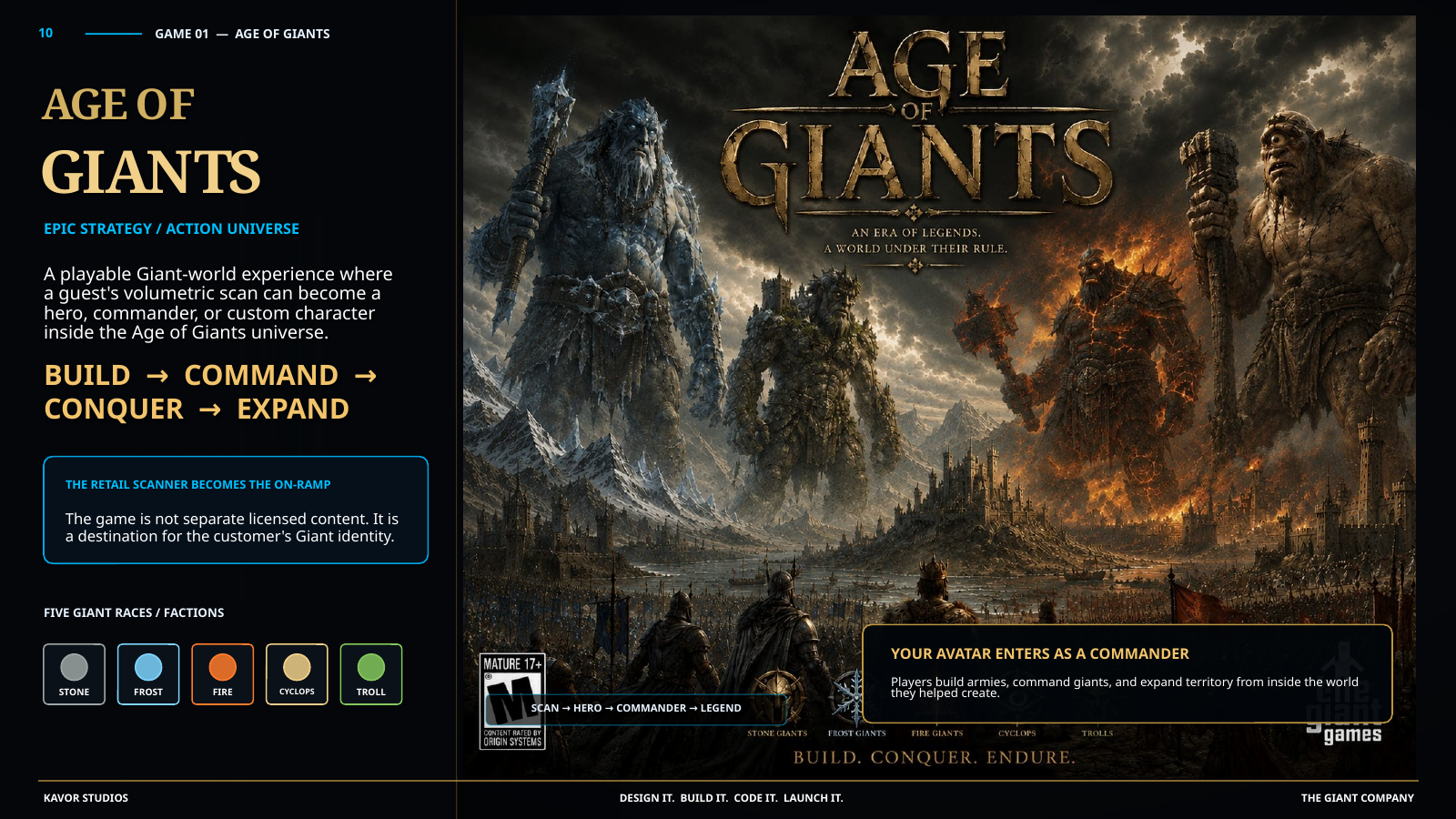Click the word CONQUER in gold

114,409
